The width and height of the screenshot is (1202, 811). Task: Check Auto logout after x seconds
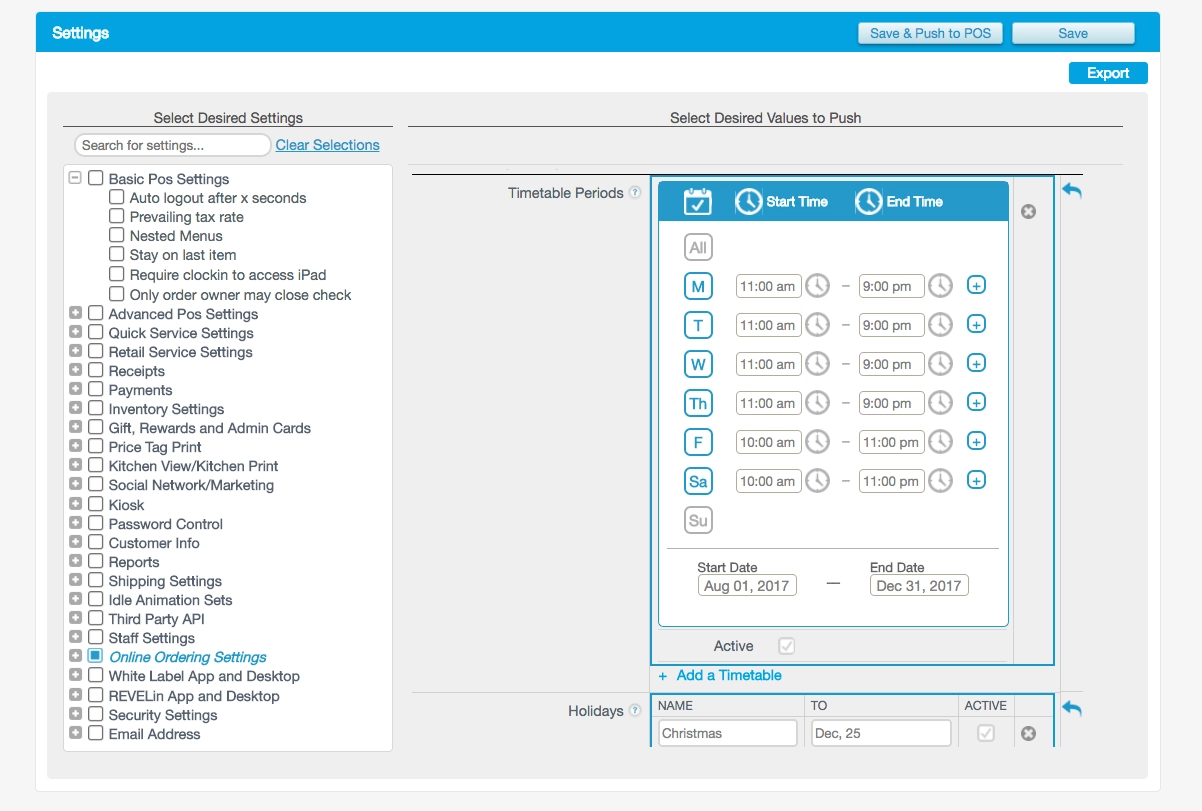117,198
